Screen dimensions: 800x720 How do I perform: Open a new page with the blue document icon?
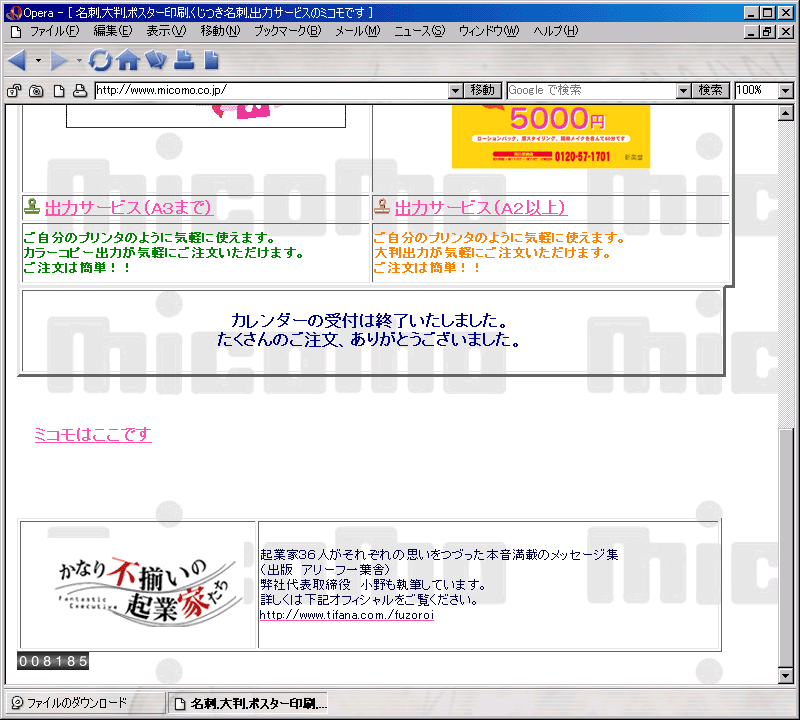[211, 60]
